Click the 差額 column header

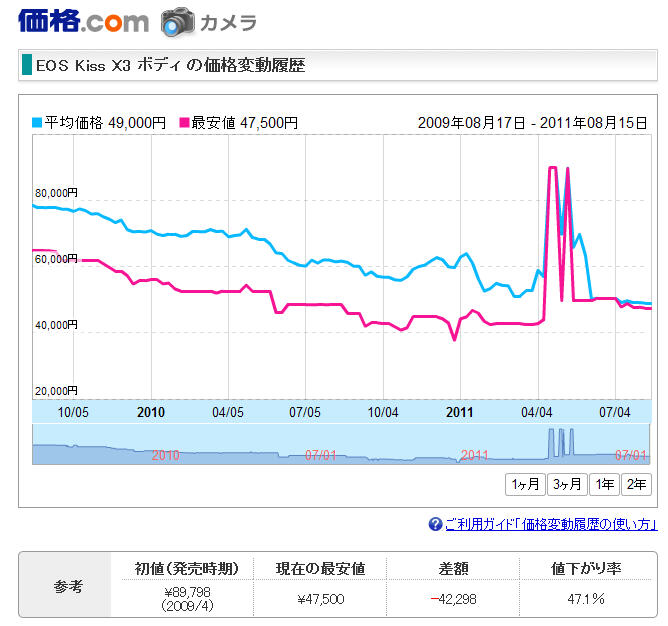point(453,568)
